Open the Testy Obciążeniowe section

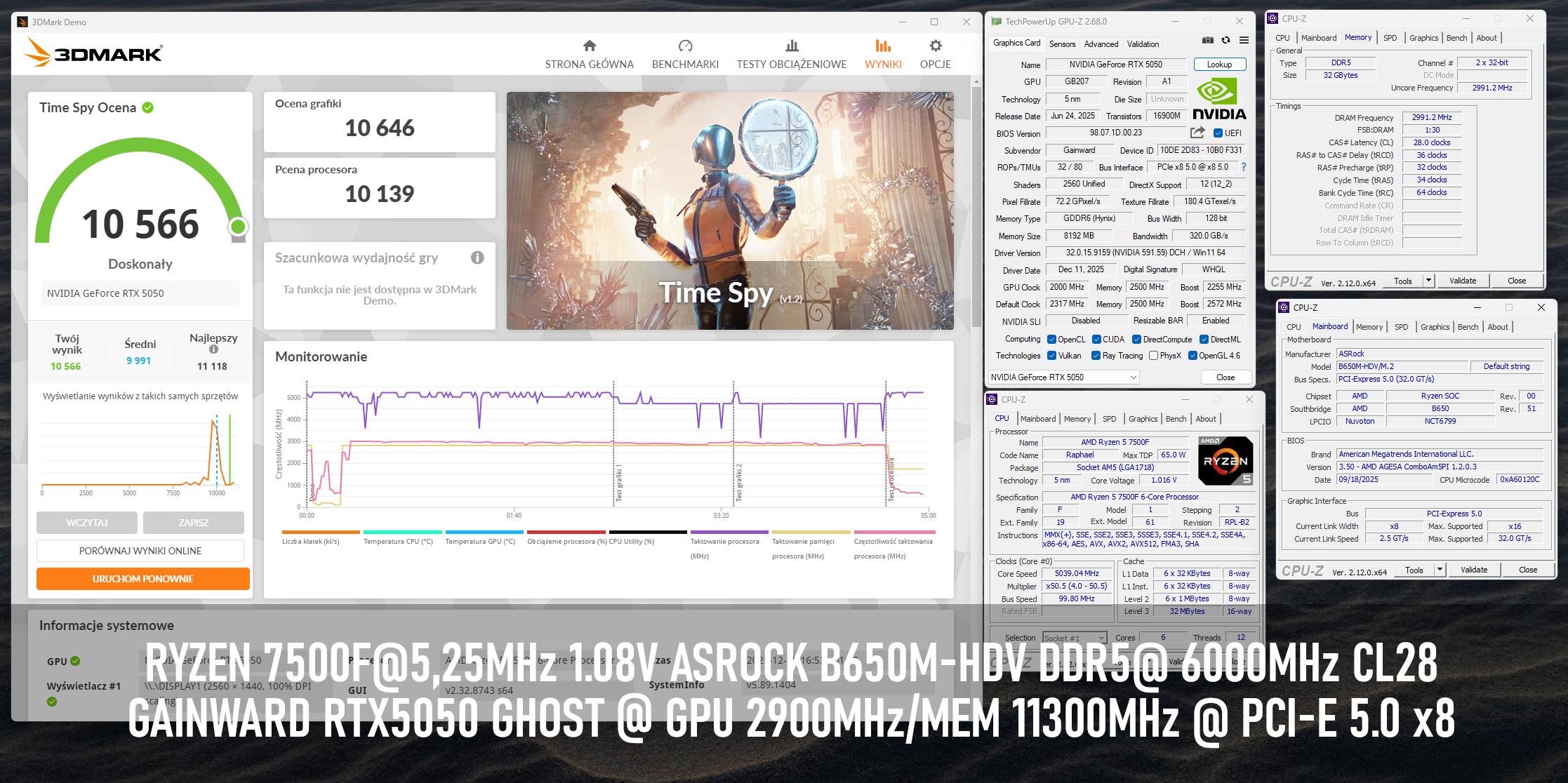(791, 55)
